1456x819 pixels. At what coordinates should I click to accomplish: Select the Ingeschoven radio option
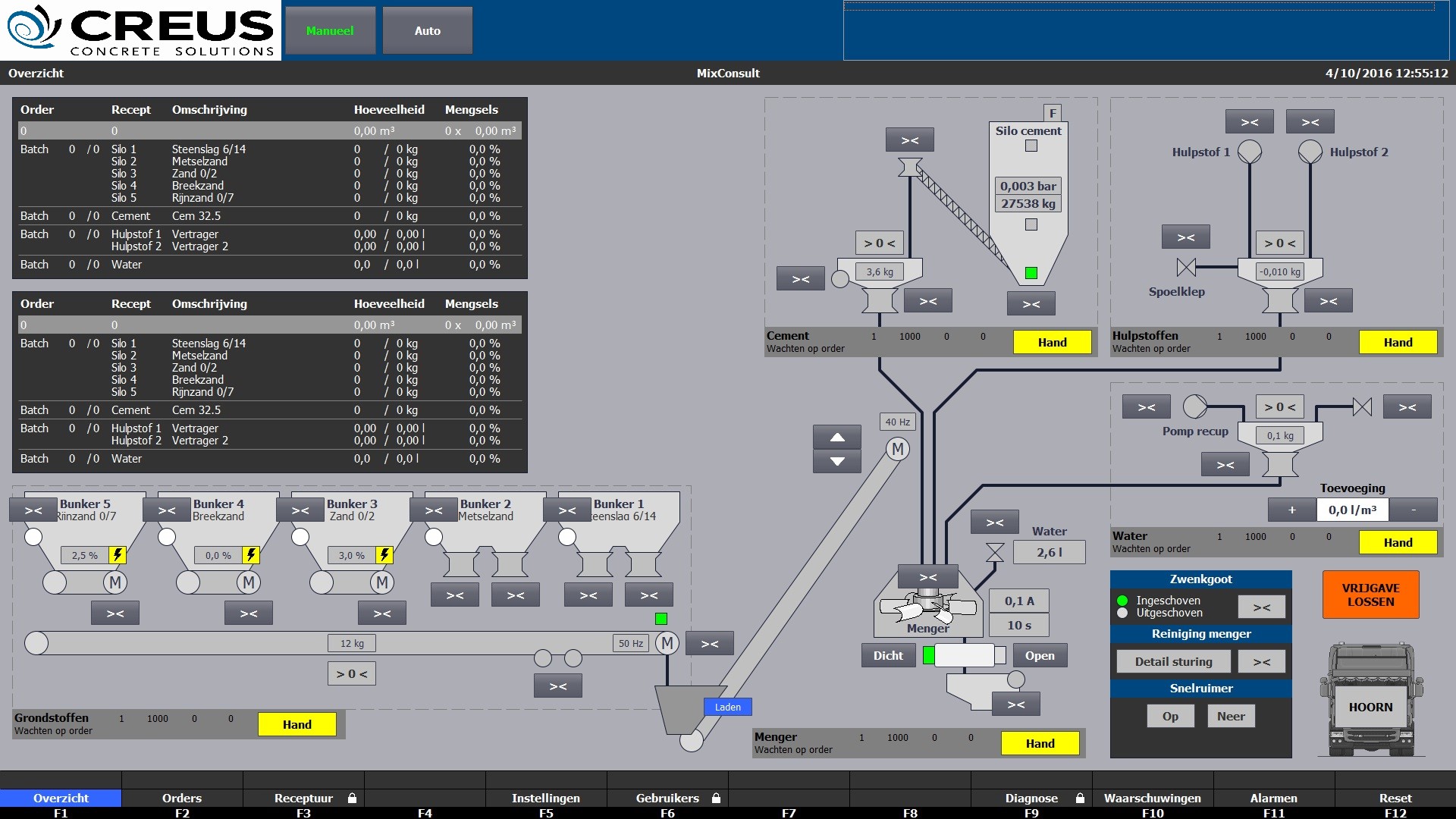(x=1122, y=601)
